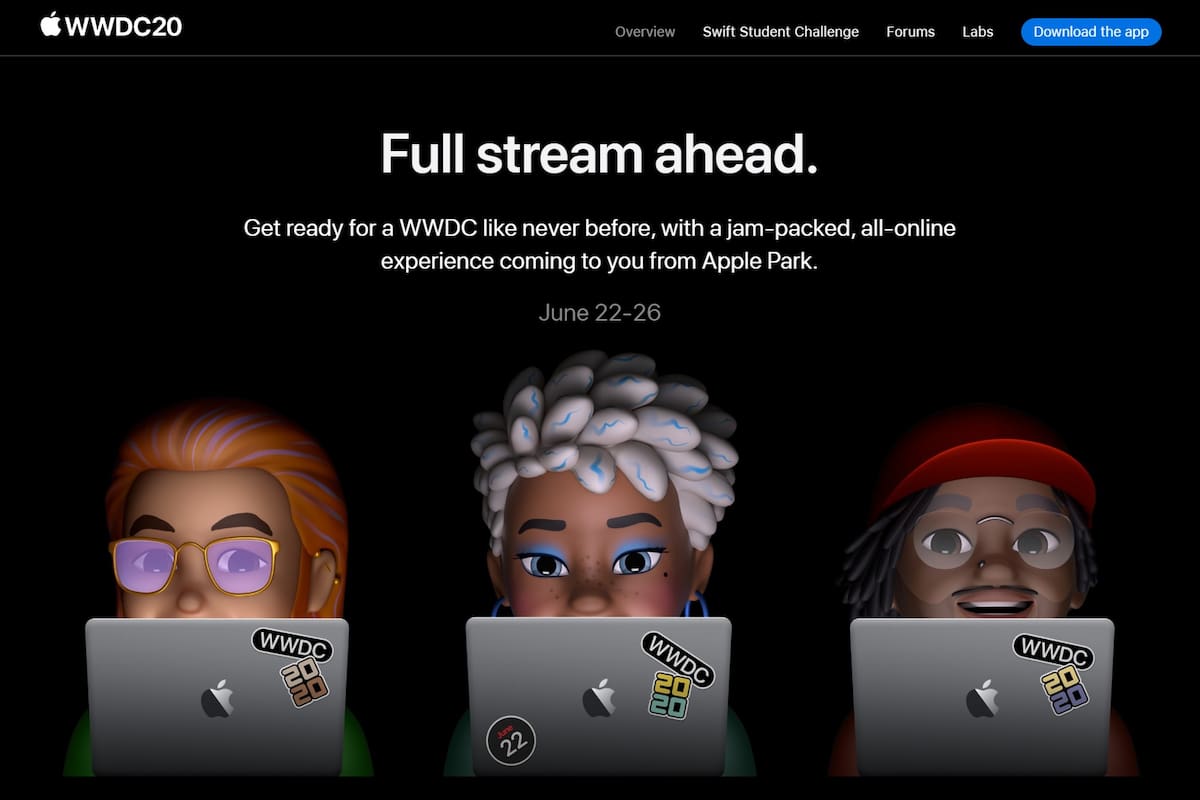The height and width of the screenshot is (800, 1200).
Task: Click the jam-packed experience description text
Action: pos(600,244)
